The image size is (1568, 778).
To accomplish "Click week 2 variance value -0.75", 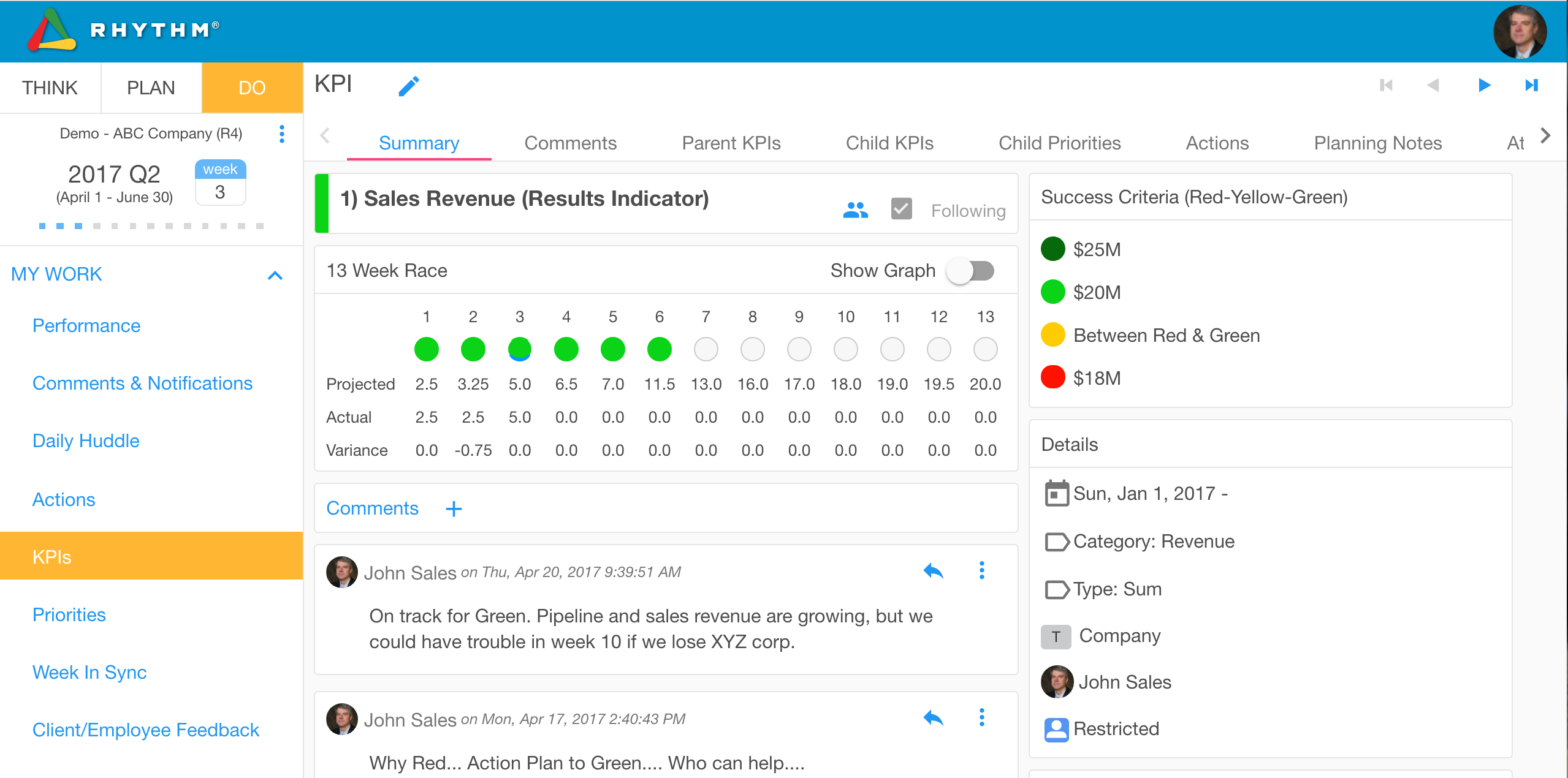I will (x=473, y=451).
